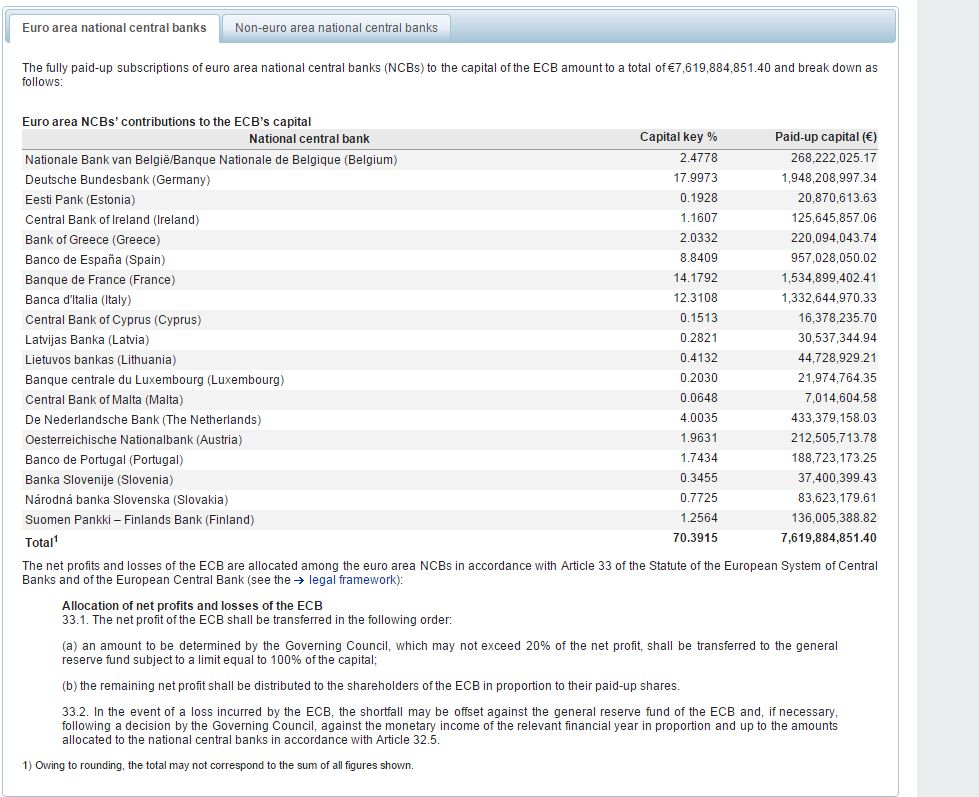Select De Nederlandsche Bank (The Netherlands)

pyautogui.click(x=143, y=419)
